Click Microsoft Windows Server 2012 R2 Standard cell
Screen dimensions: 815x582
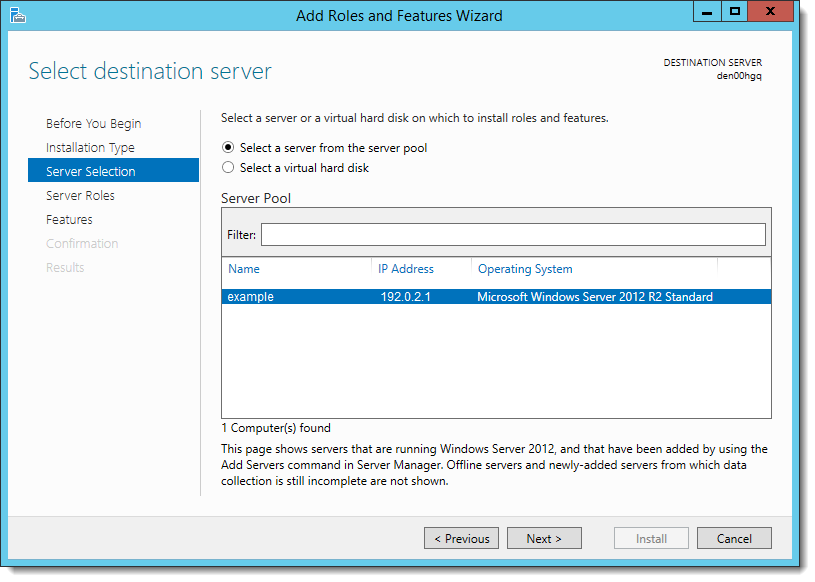pos(595,297)
